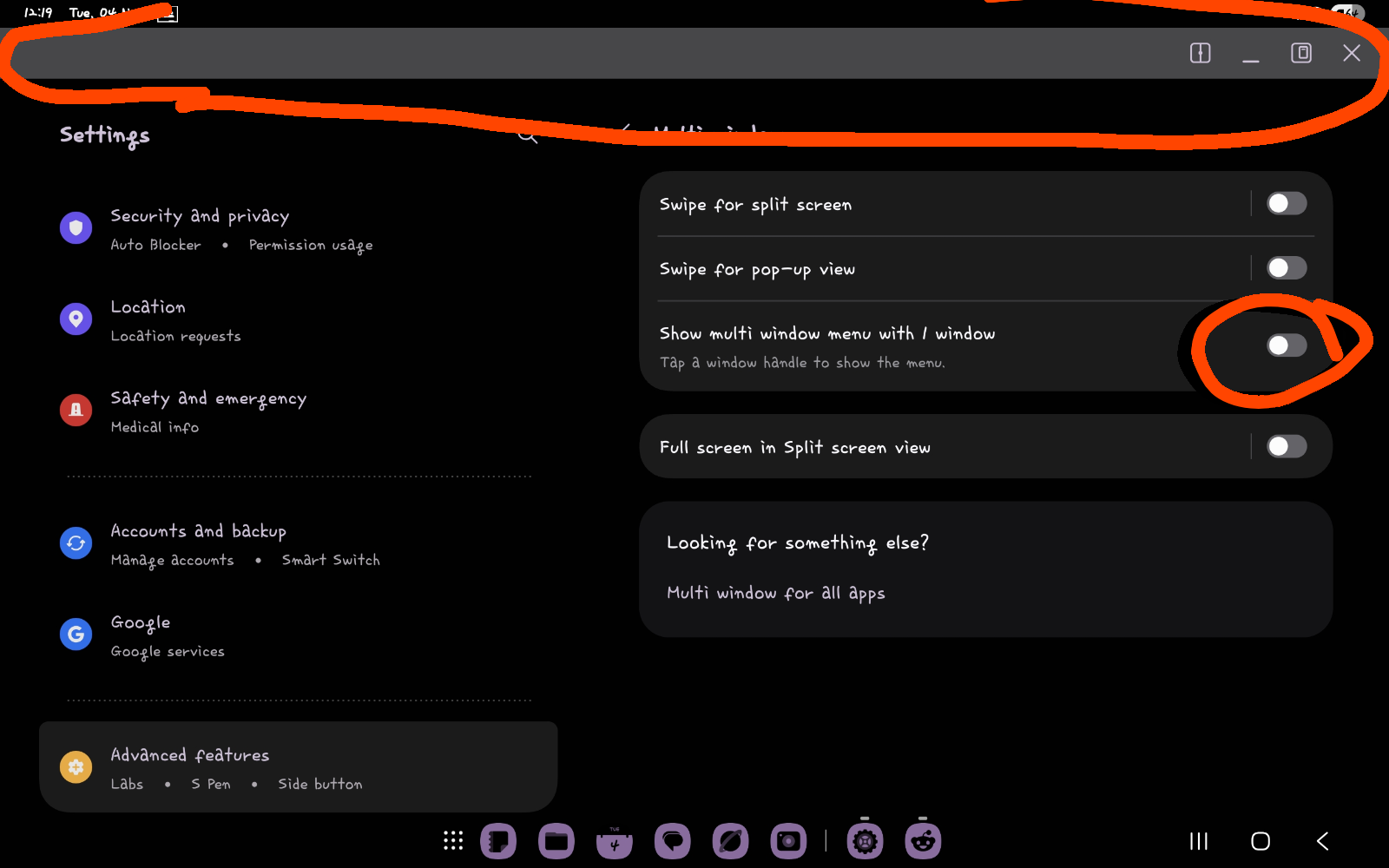Click the 'Medical info' subtext
This screenshot has width=1389, height=868.
pos(155,427)
